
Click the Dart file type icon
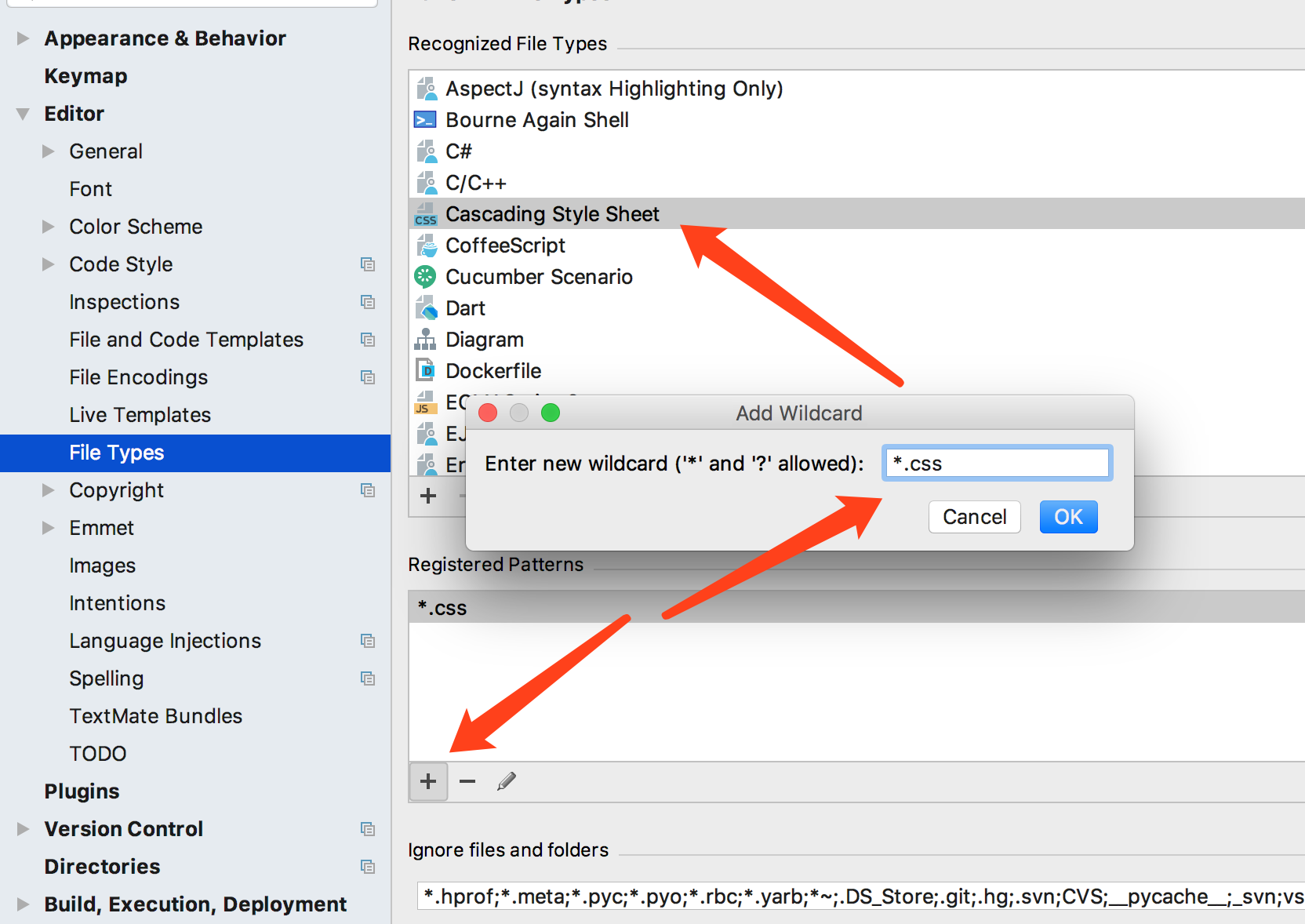[x=426, y=307]
